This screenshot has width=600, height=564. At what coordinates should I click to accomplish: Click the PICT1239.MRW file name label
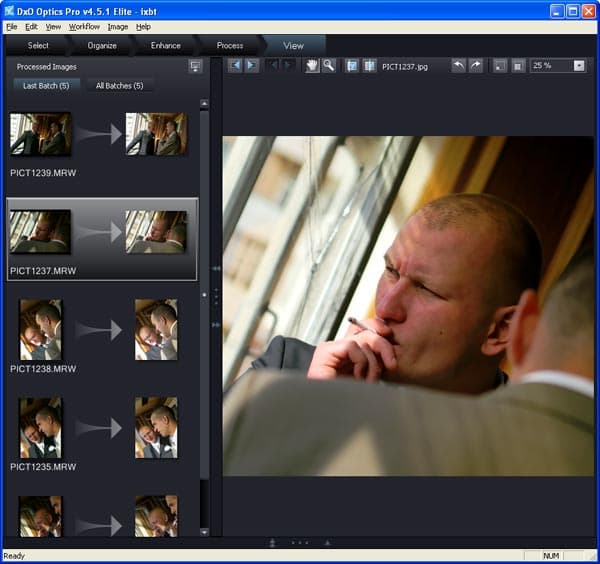point(43,173)
